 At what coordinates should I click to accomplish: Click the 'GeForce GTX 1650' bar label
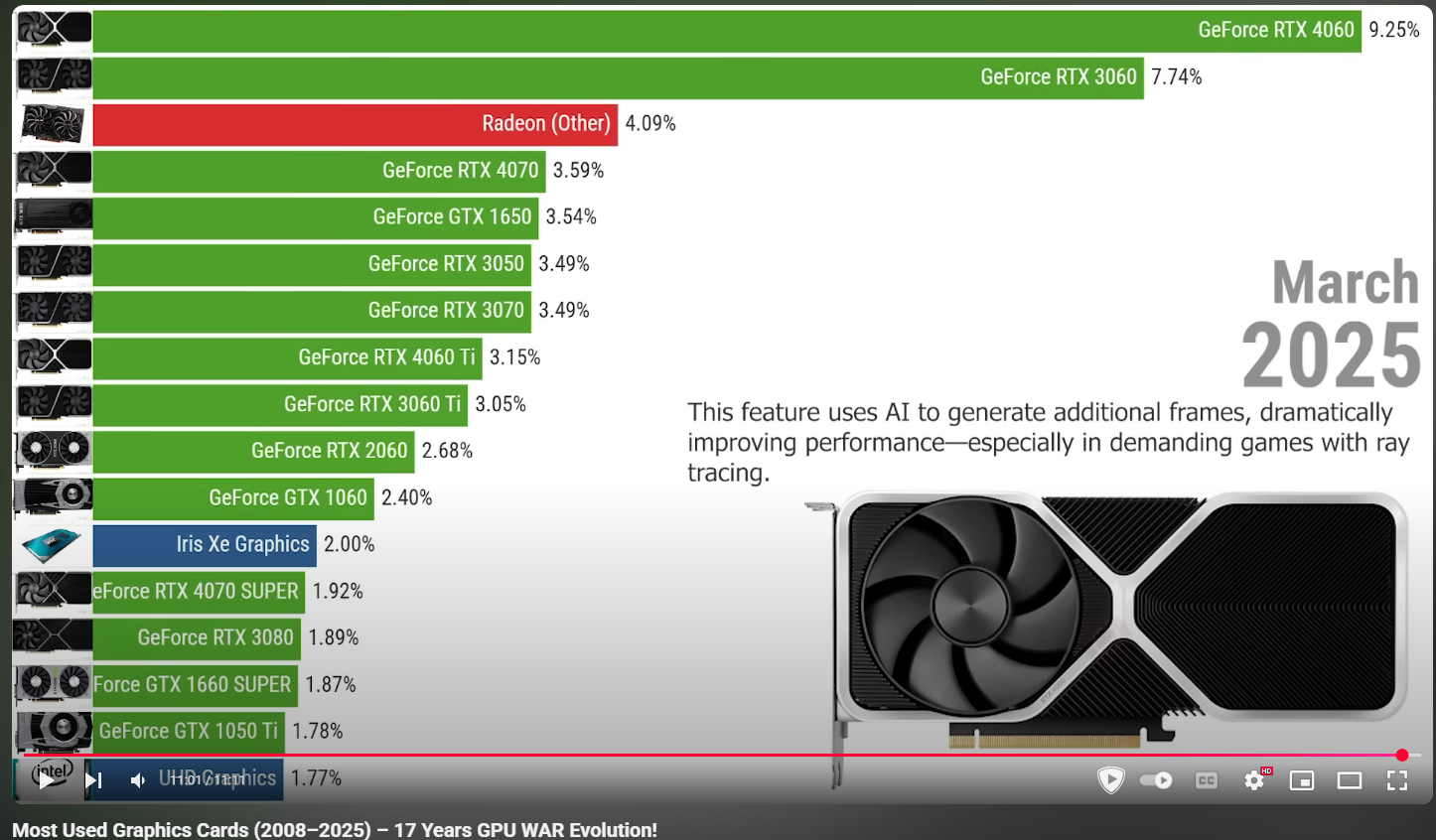[x=452, y=216]
